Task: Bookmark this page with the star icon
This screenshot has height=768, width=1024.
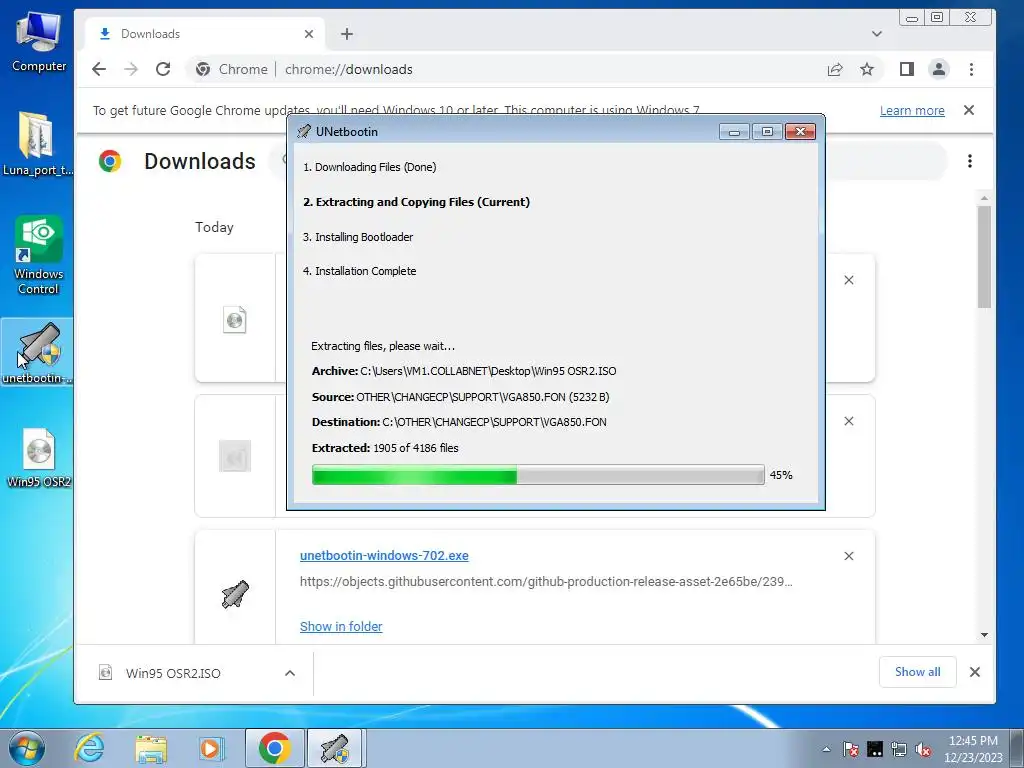Action: point(867,69)
